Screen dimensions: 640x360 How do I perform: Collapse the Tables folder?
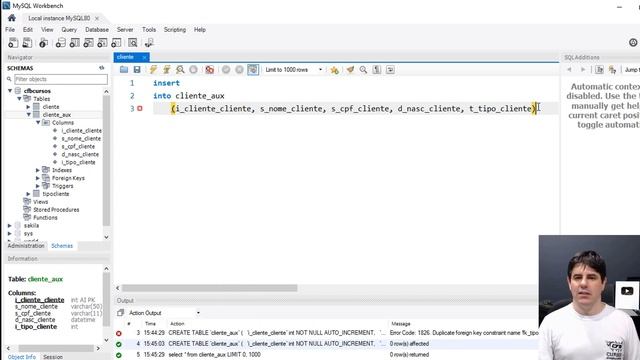(x=19, y=99)
